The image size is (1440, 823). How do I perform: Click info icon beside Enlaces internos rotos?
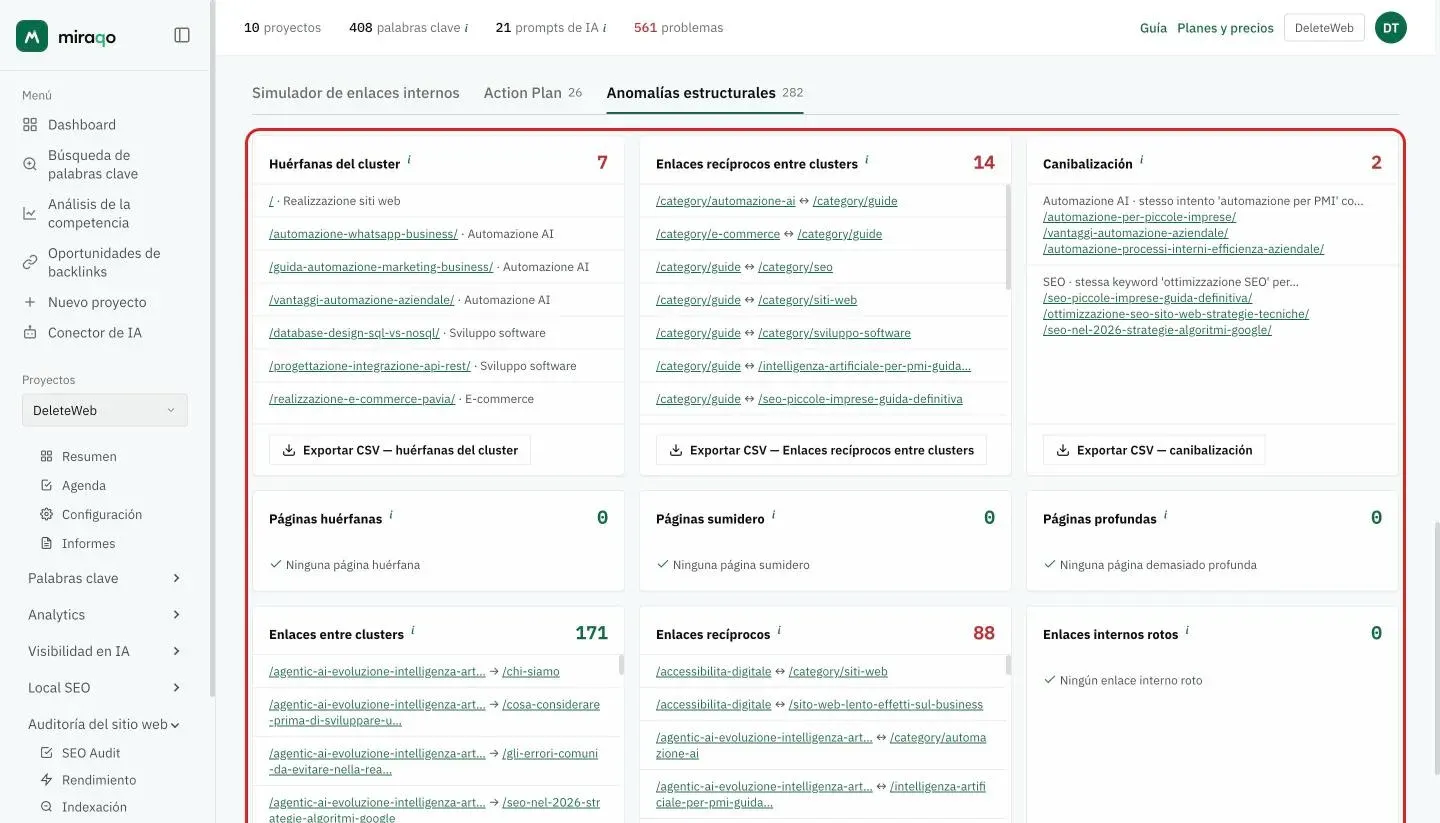coord(1187,631)
